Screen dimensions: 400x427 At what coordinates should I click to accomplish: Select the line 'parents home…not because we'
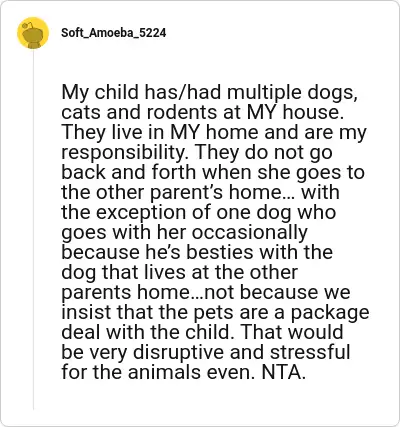[206, 293]
